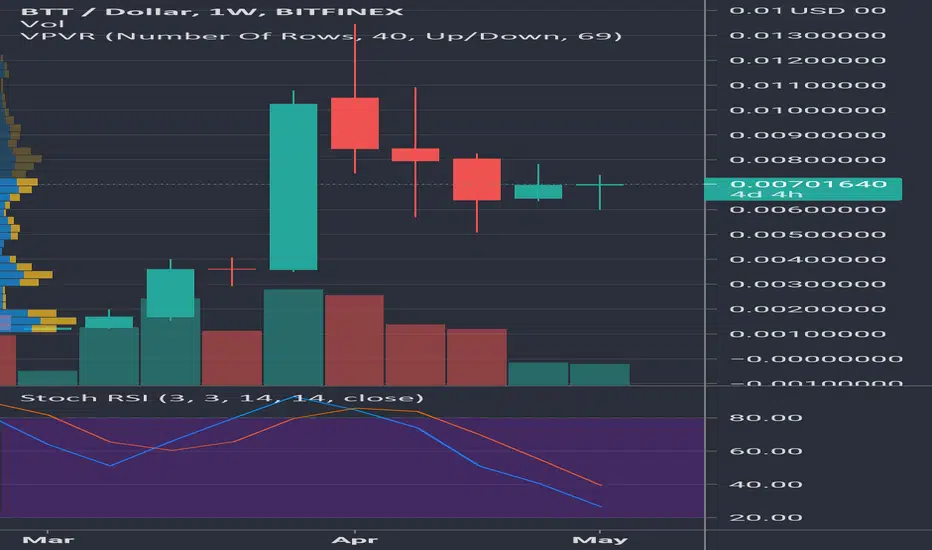The height and width of the screenshot is (550, 932).
Task: Click the 40.00 Stoch RSI axis label
Action: [766, 485]
